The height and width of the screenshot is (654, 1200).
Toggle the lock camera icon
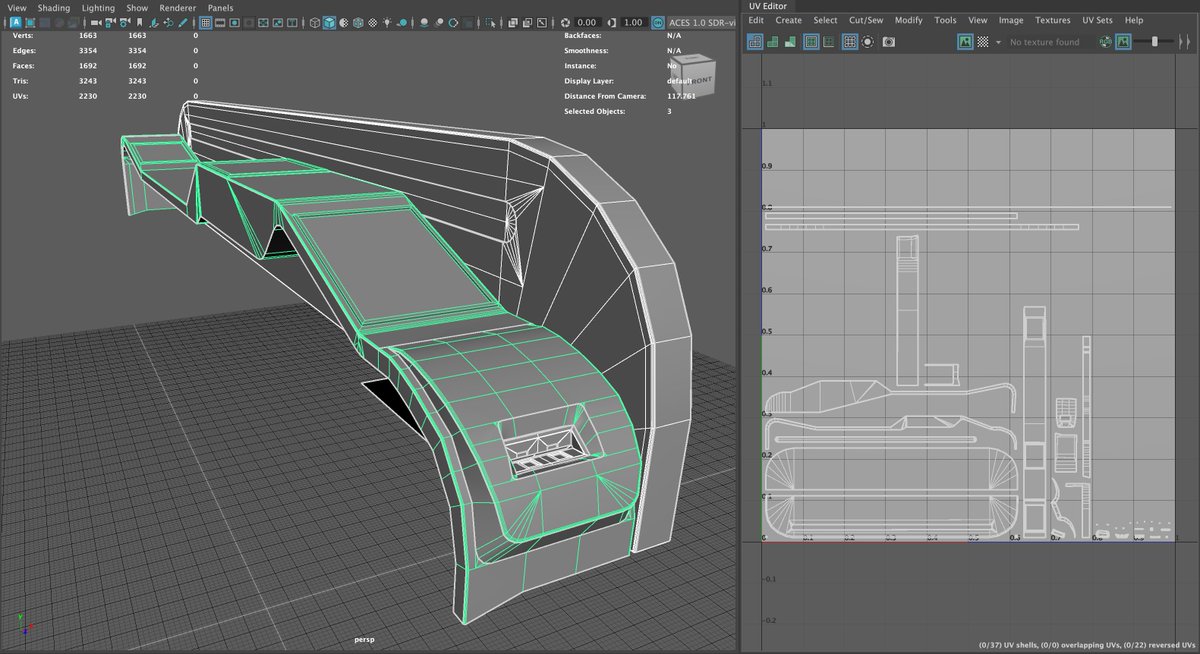click(109, 22)
